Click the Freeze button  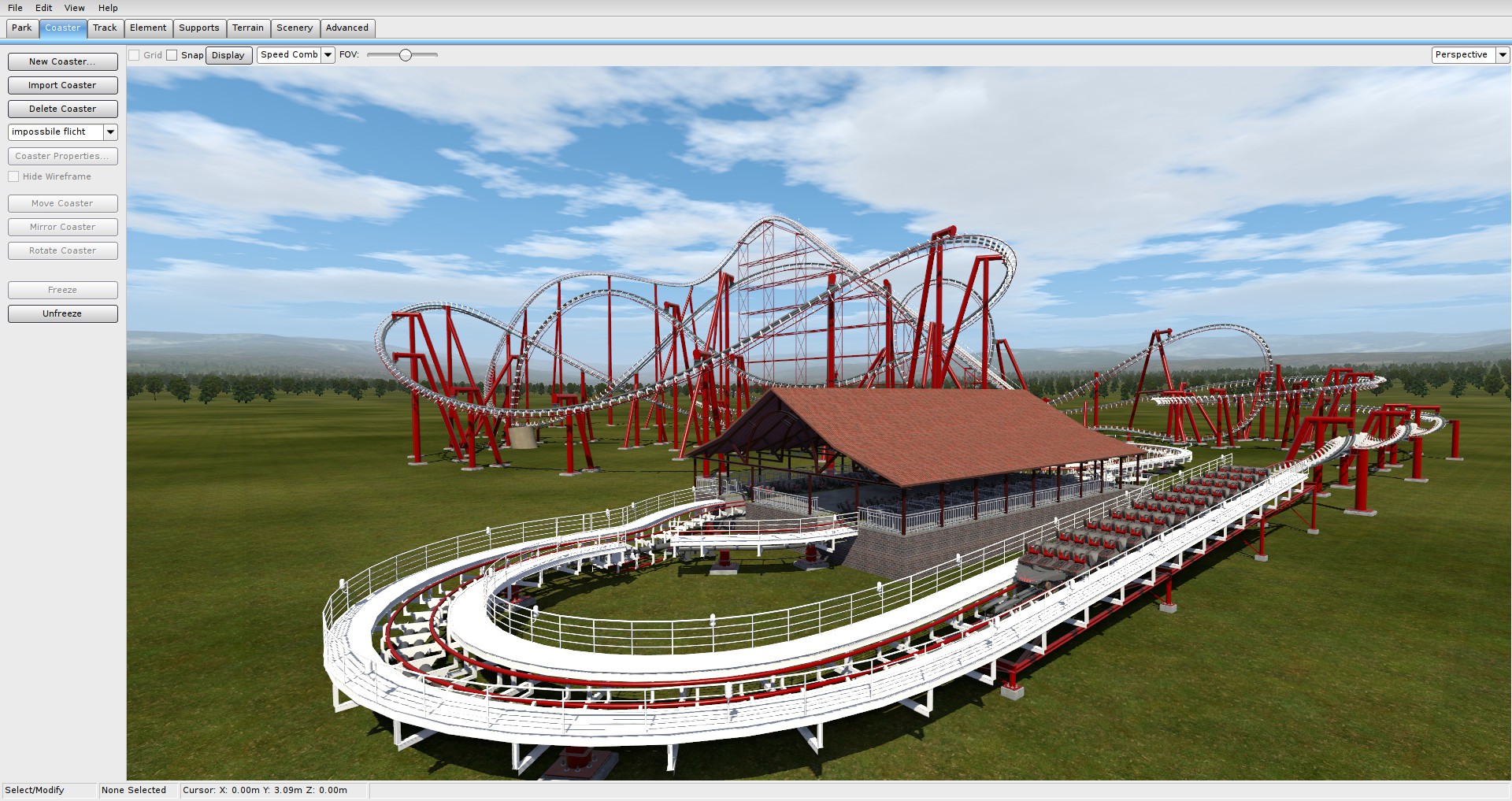click(63, 290)
